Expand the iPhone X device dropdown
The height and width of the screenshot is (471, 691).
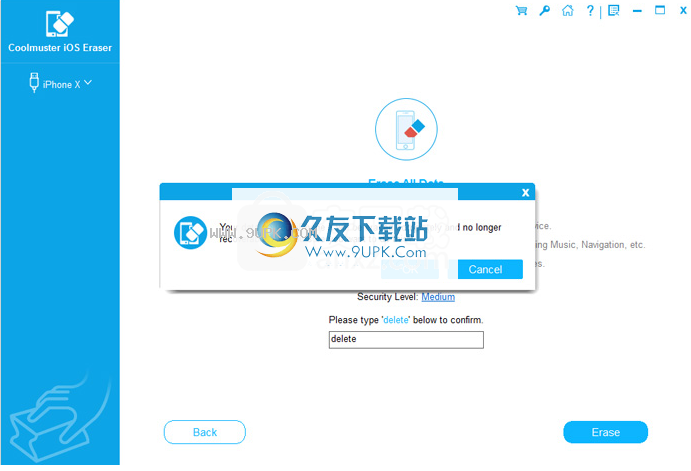tap(88, 82)
